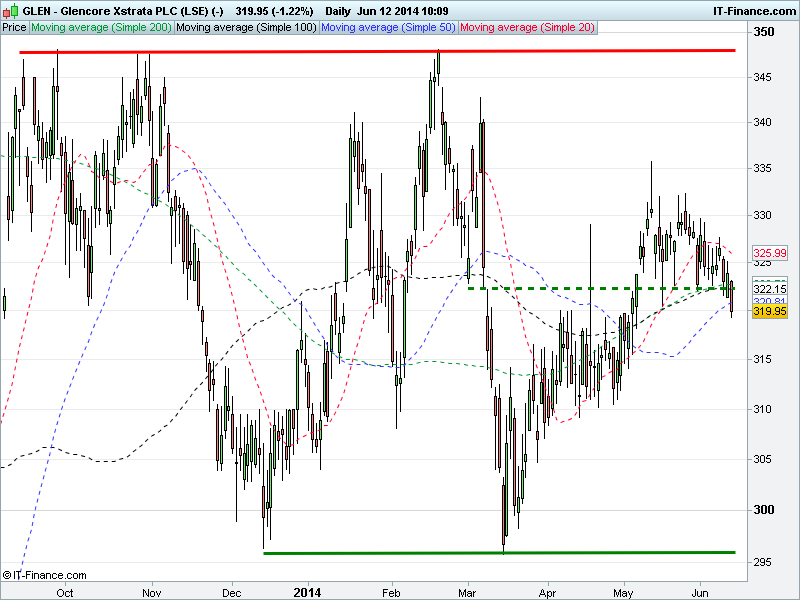Select the Price legend tab
Screen dimensions: 800x600
[x=14, y=28]
